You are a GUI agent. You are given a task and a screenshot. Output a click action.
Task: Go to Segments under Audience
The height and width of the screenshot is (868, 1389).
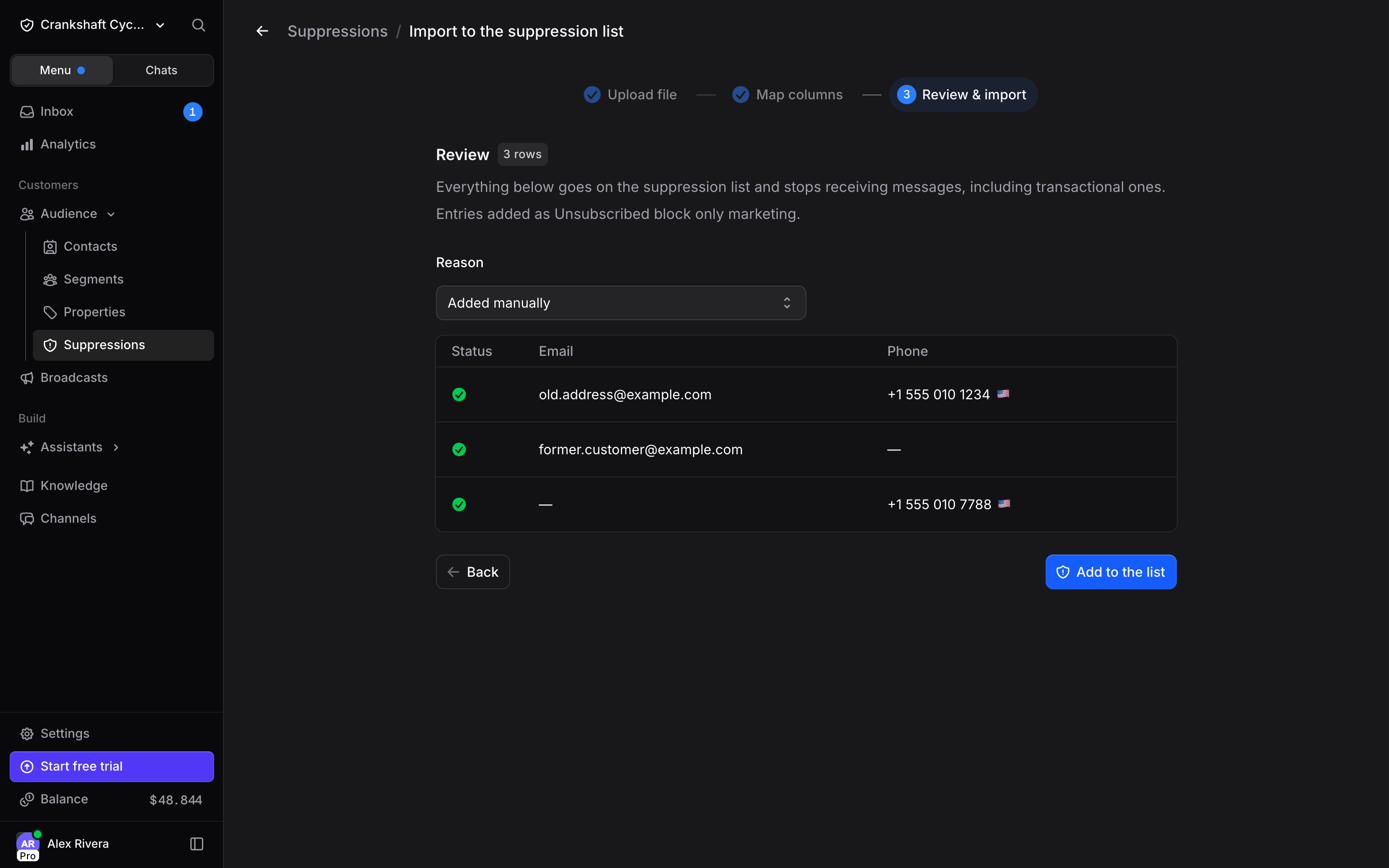[x=123, y=279]
